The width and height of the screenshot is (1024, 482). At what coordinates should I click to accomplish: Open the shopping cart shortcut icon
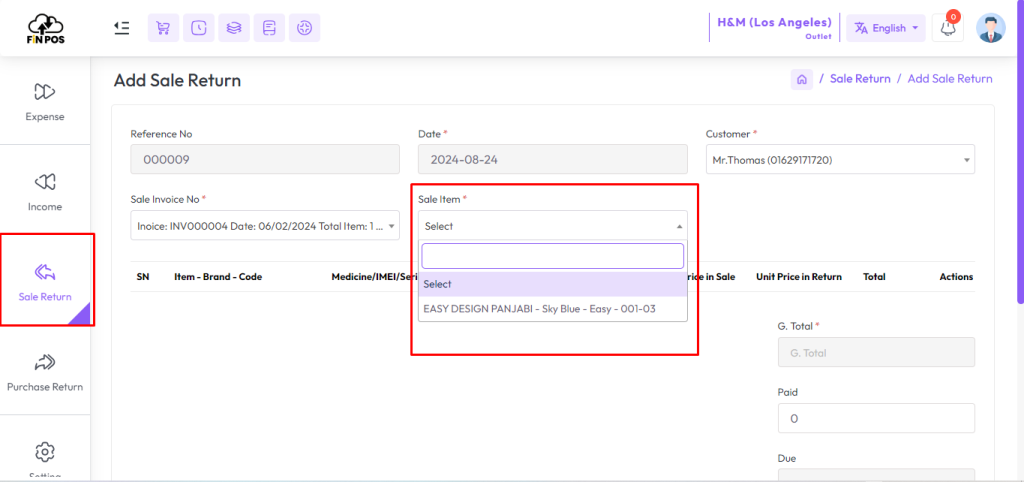(163, 28)
